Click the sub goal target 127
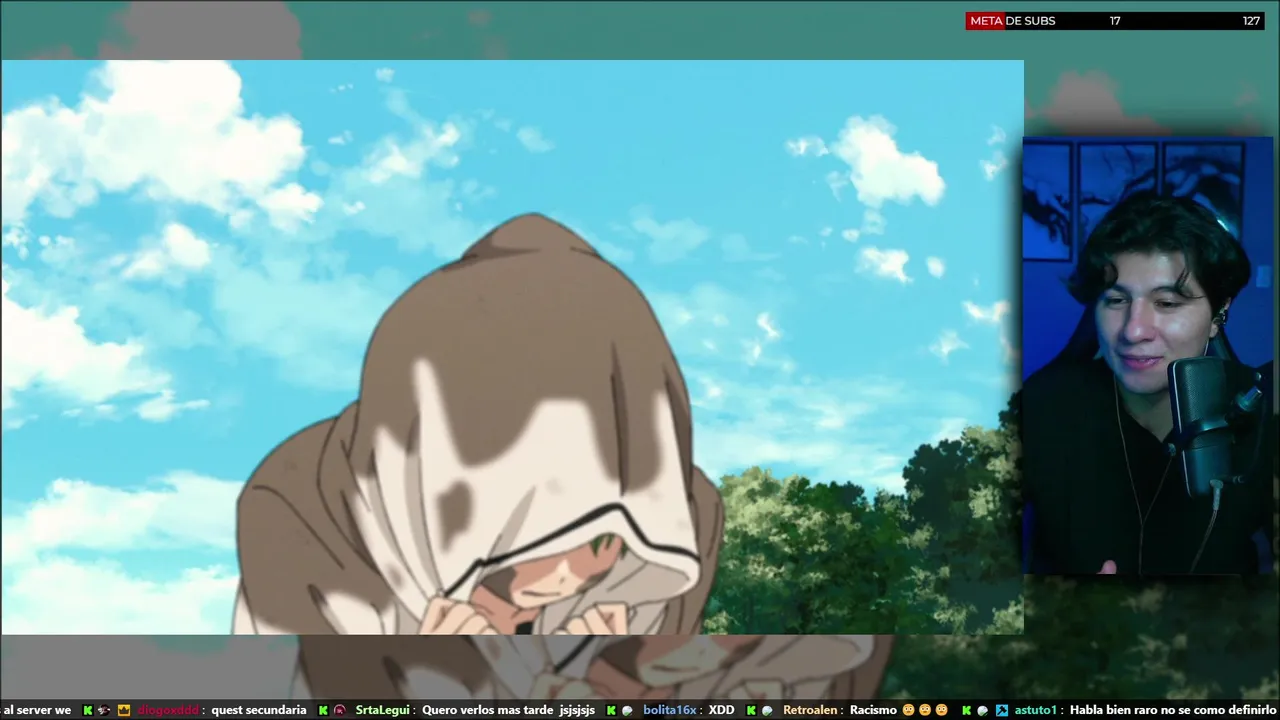 (1251, 21)
